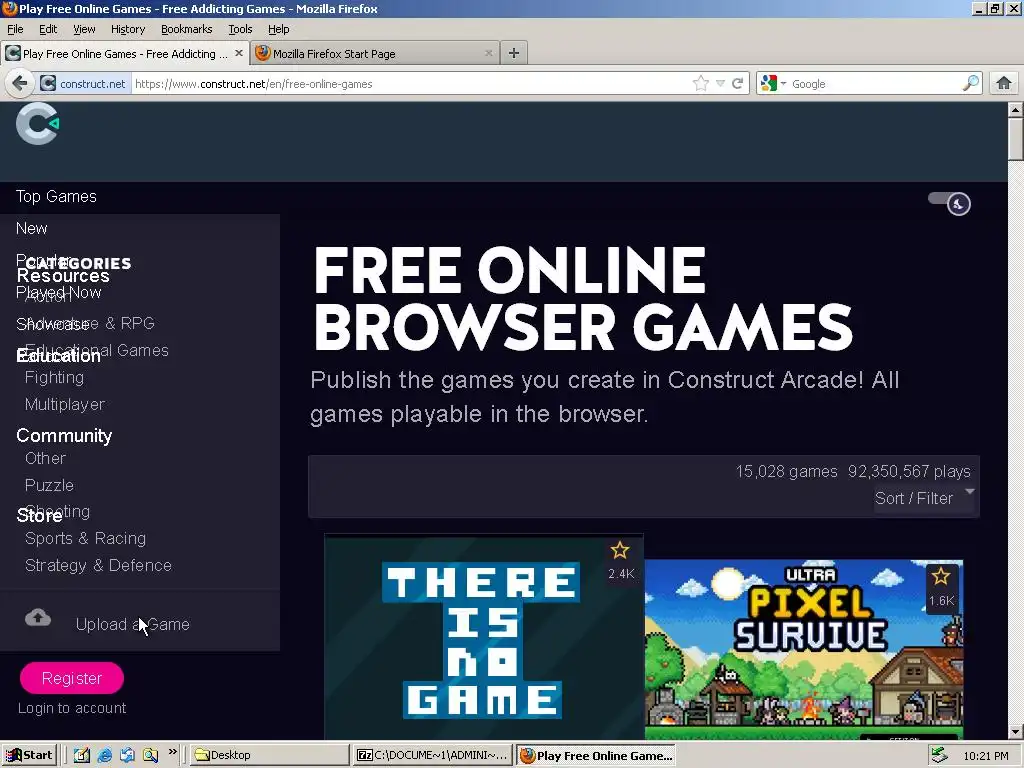Open the Fighting category
The width and height of the screenshot is (1024, 768).
pyautogui.click(x=54, y=377)
